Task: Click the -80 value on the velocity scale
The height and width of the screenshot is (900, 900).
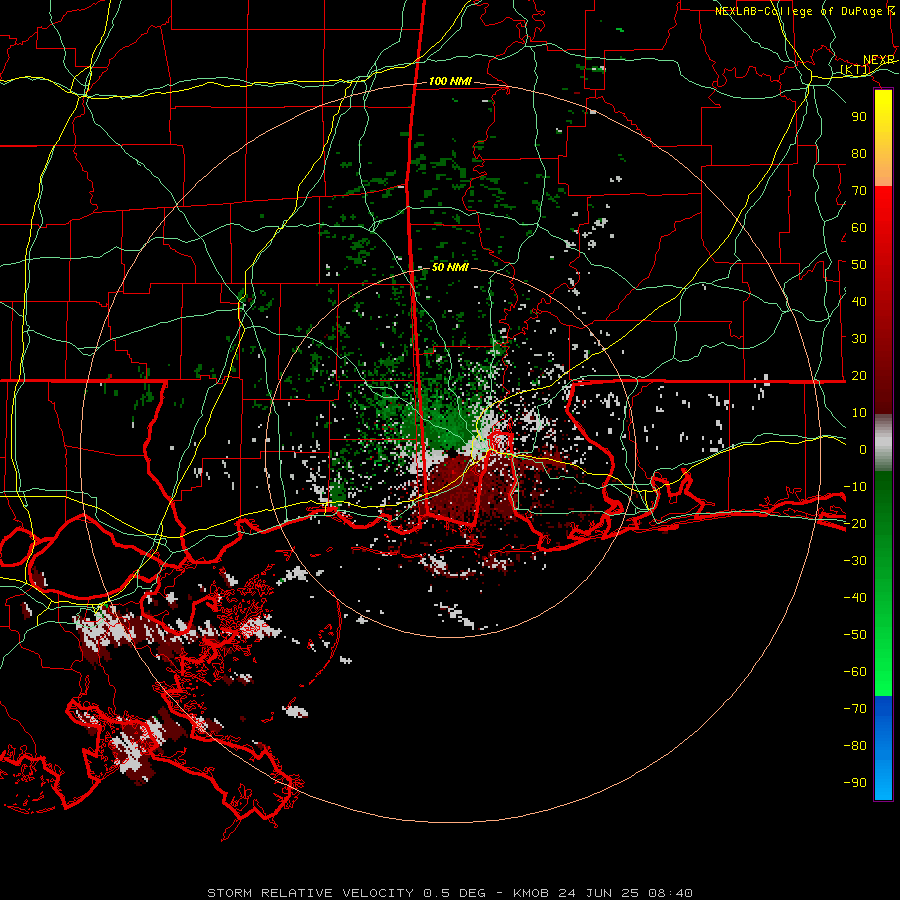Action: click(x=855, y=746)
